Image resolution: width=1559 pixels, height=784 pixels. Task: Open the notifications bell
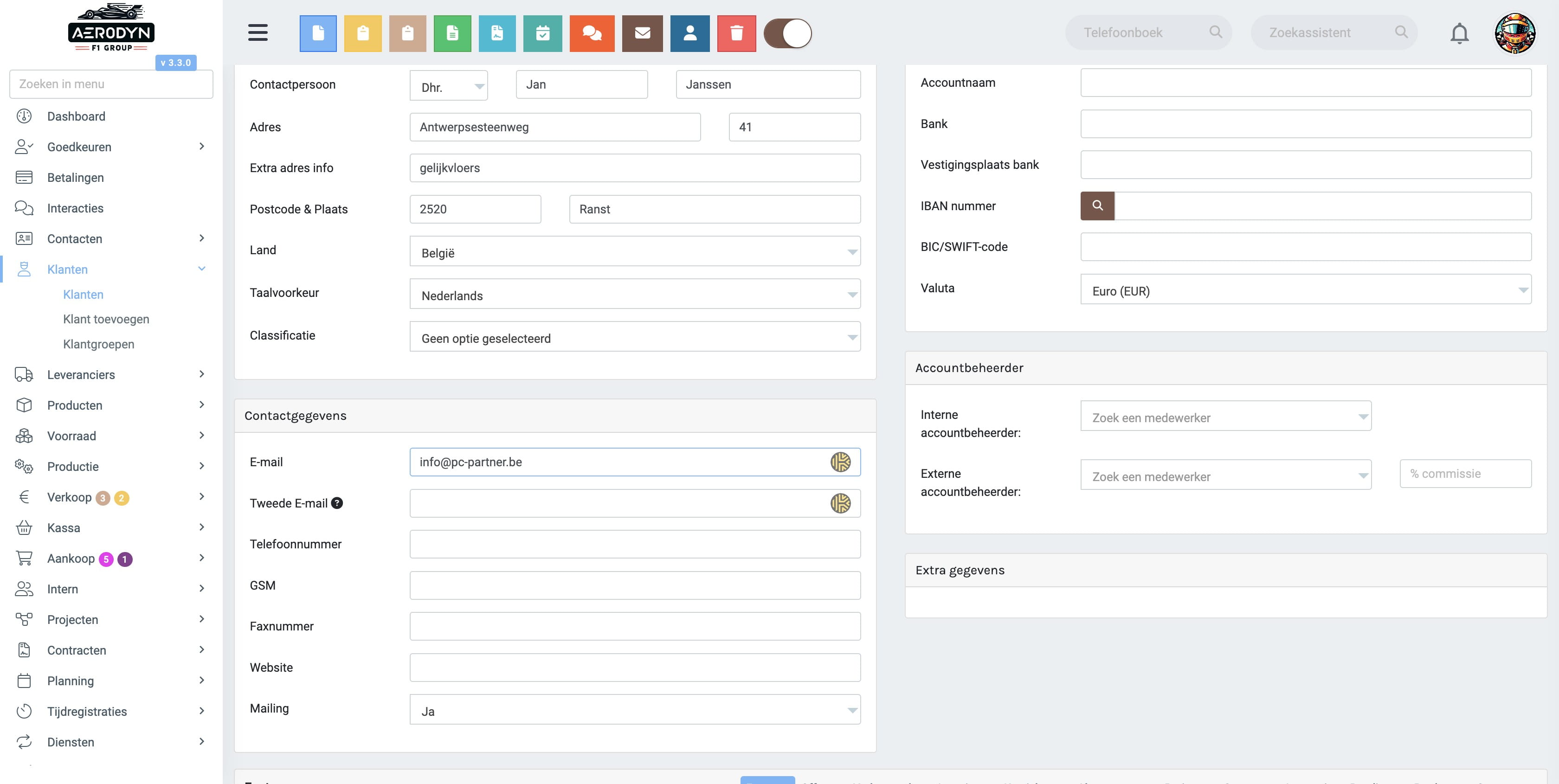tap(1460, 33)
